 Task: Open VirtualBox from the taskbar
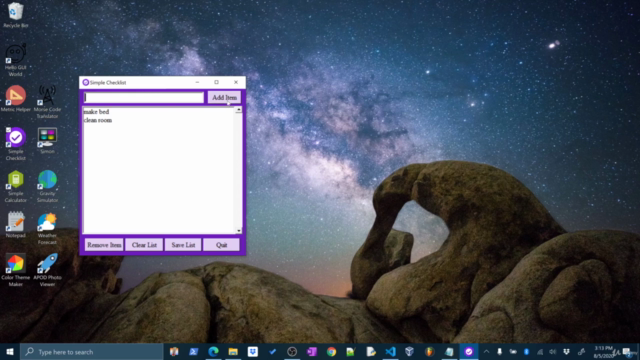(x=410, y=352)
